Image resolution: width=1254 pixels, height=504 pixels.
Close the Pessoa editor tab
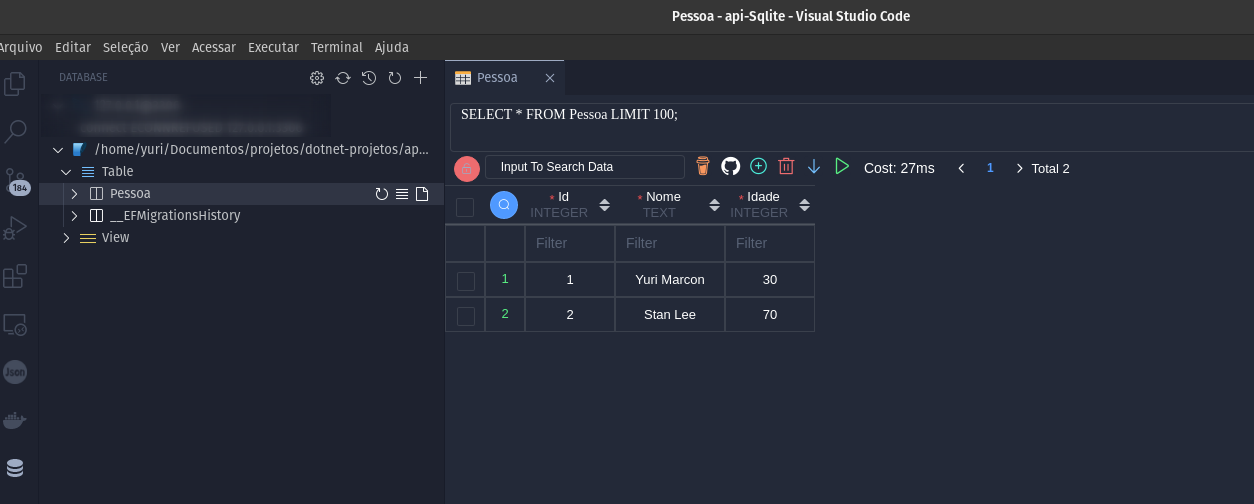[550, 78]
